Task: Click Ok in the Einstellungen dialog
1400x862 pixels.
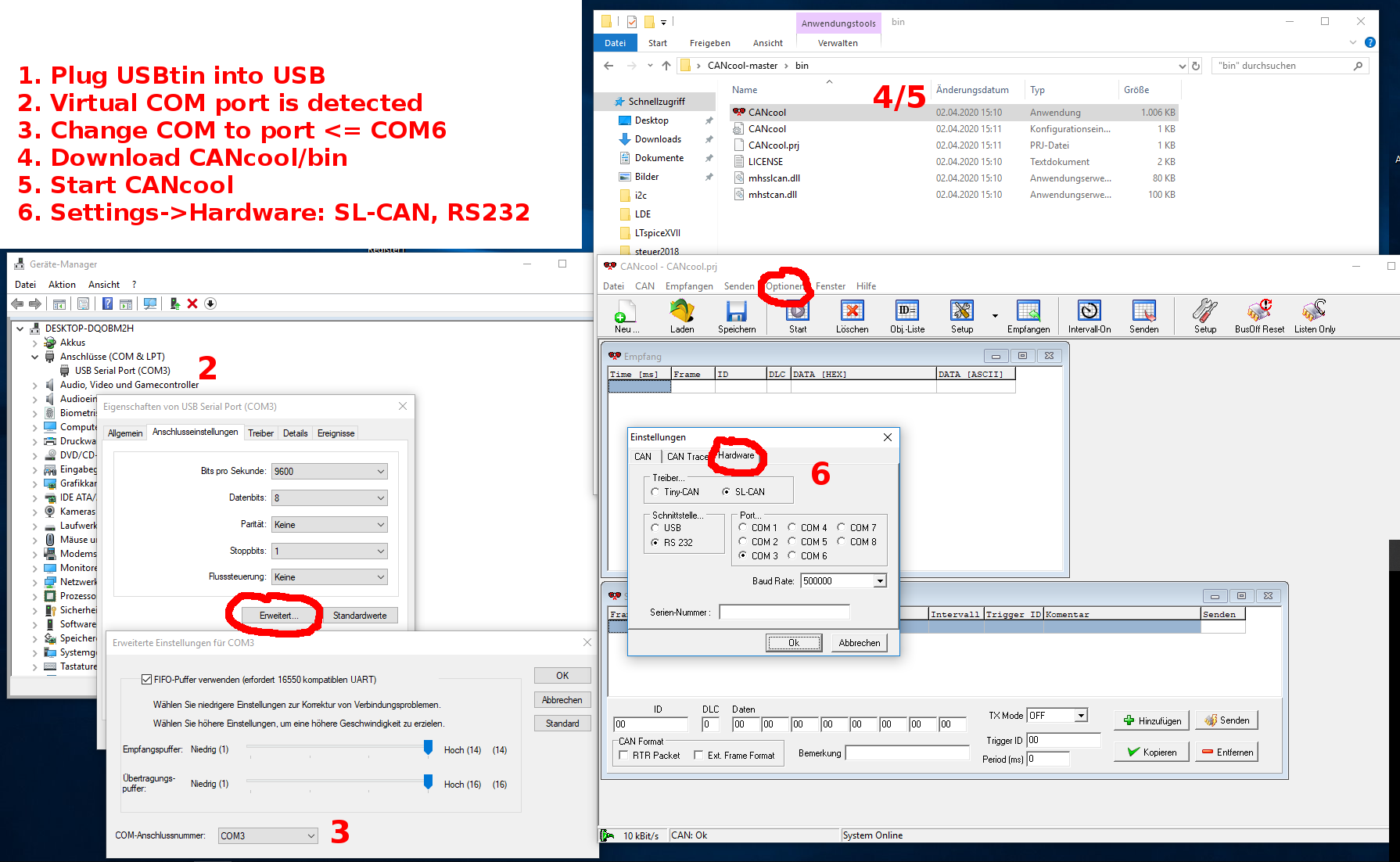Action: (794, 643)
